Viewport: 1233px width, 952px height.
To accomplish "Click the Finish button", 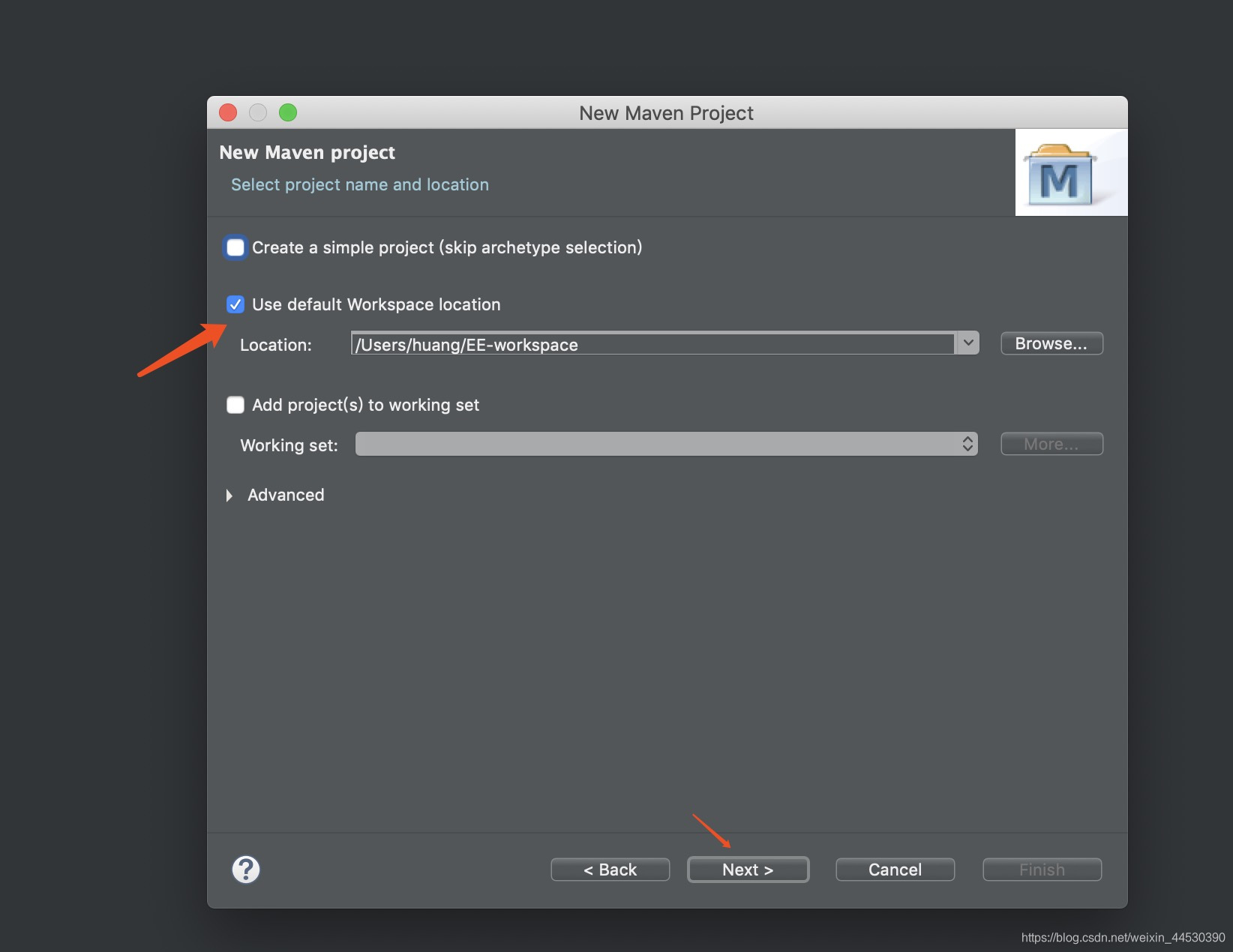I will tap(1042, 870).
